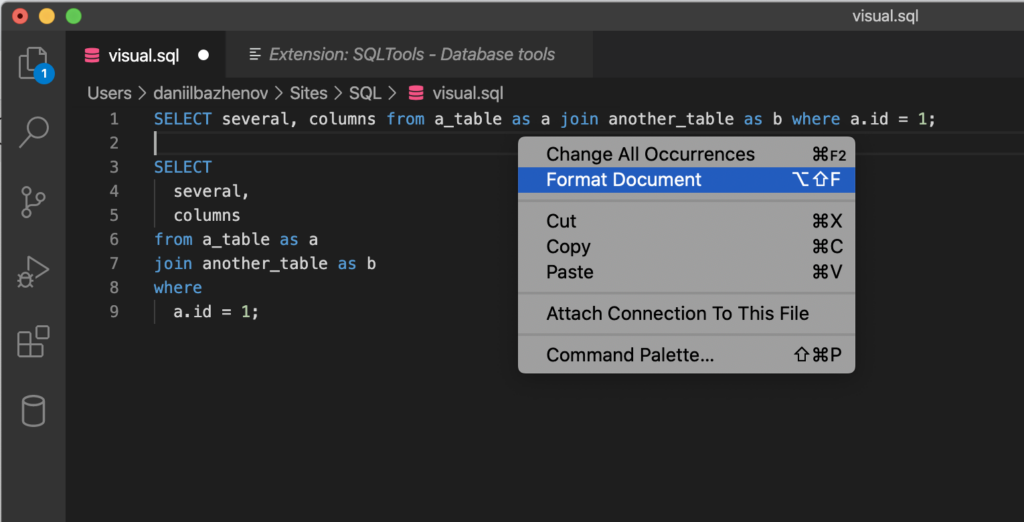Open the Explorer view in activity bar

point(33,64)
